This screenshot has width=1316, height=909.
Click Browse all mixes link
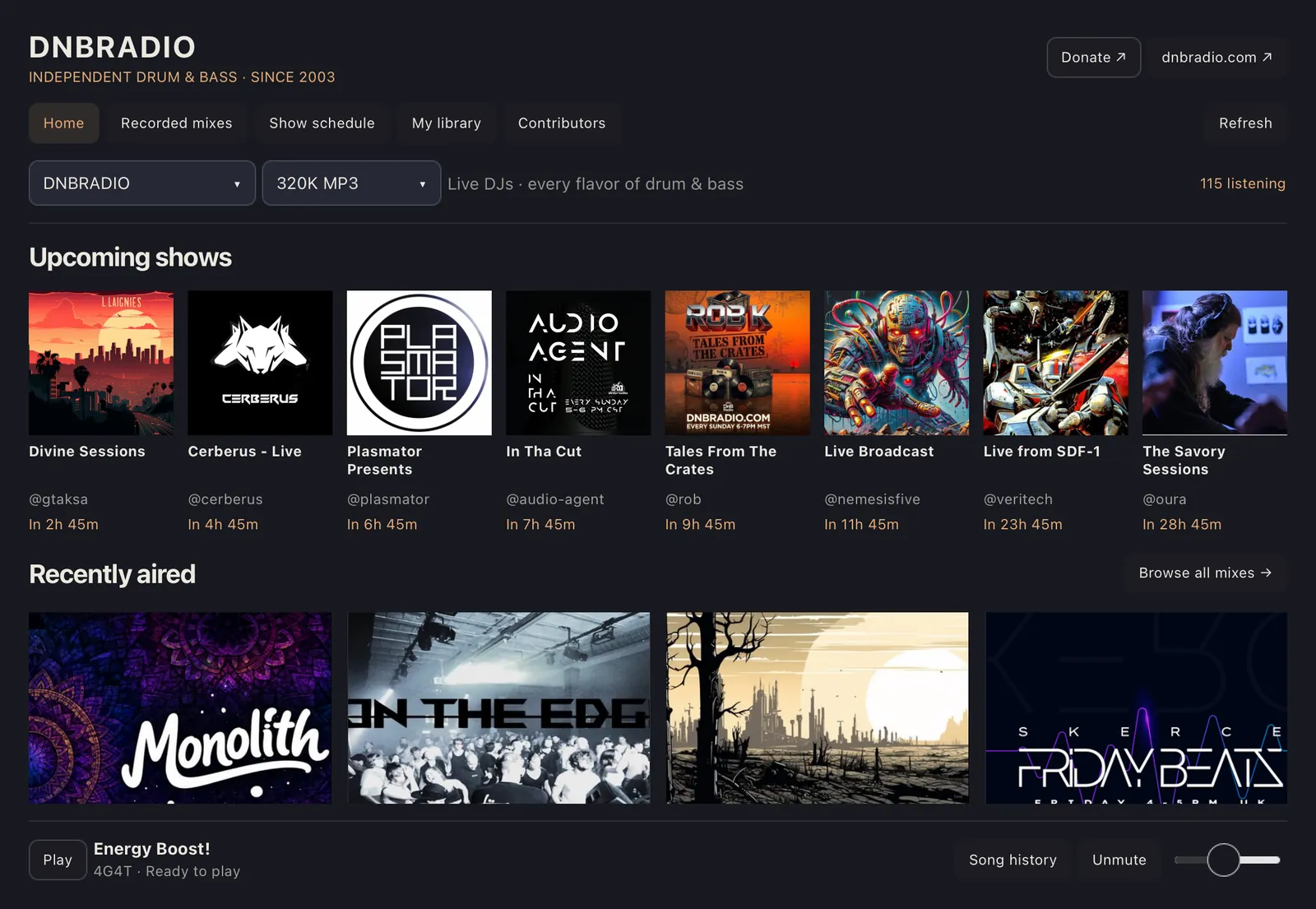pyautogui.click(x=1205, y=573)
